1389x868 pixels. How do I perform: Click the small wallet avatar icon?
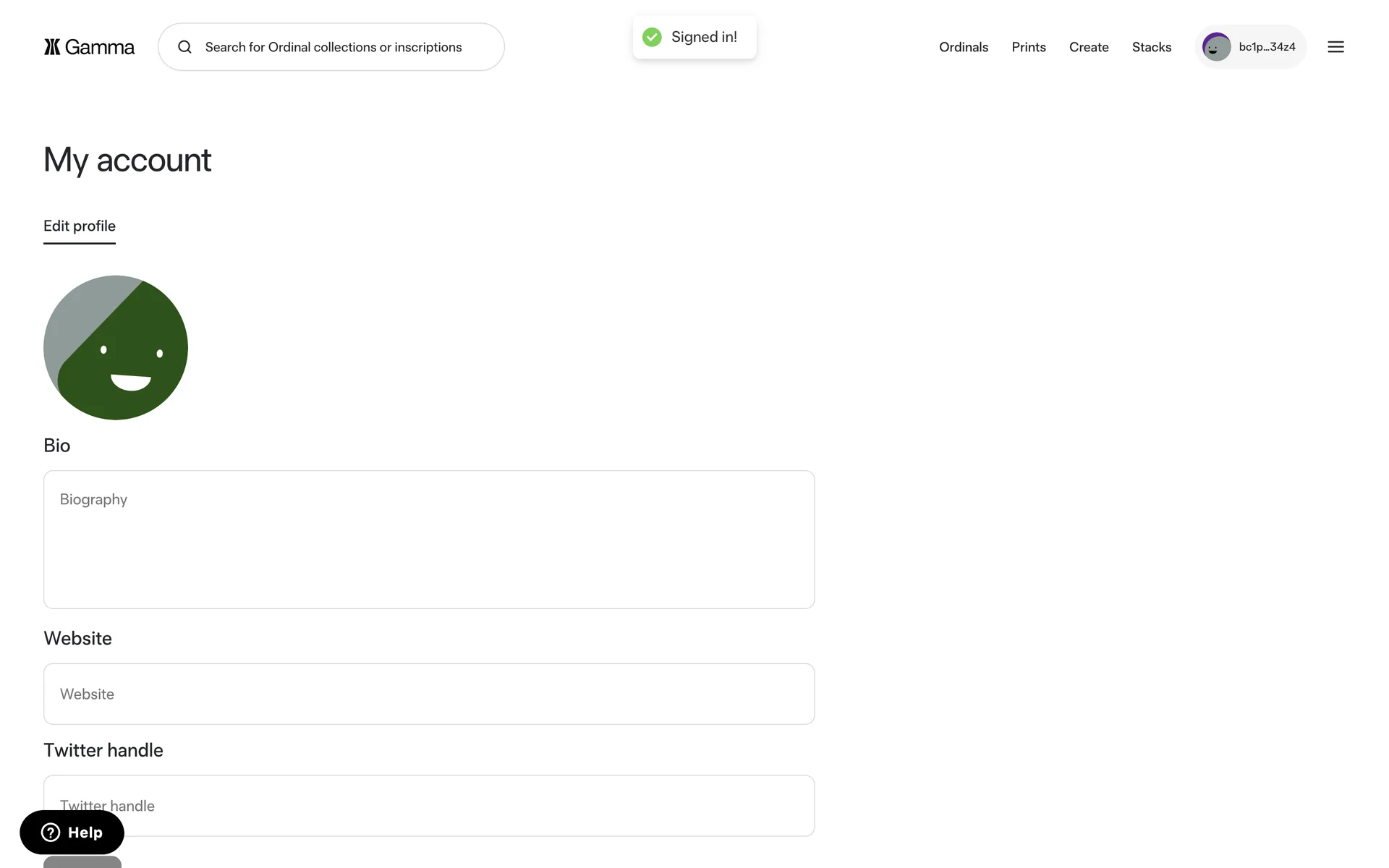pyautogui.click(x=1216, y=47)
